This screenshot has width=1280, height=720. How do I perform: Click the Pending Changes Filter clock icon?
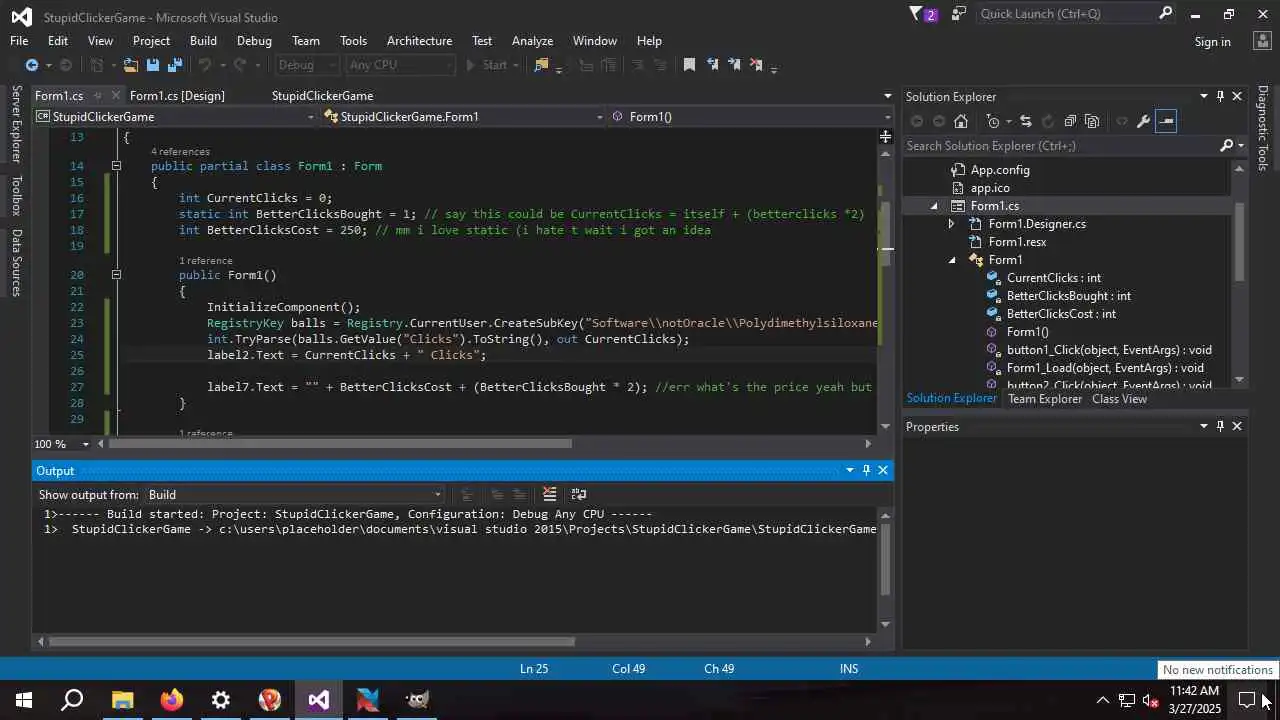(x=993, y=121)
